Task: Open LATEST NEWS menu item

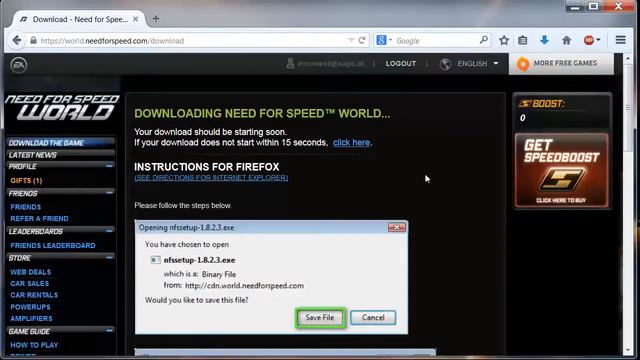Action: pos(61,155)
